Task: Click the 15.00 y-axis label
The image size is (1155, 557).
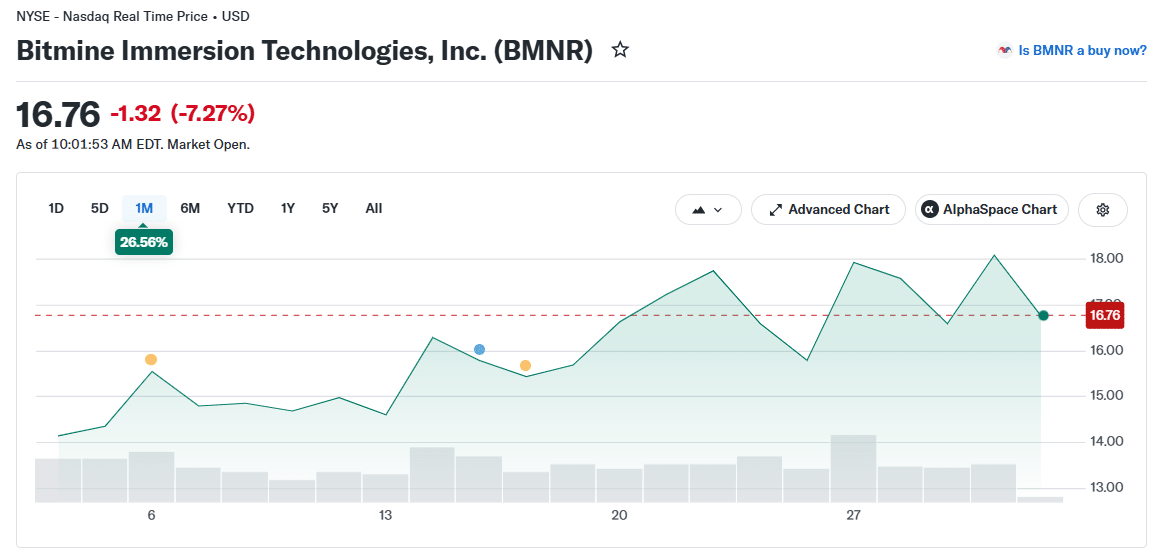Action: point(1106,396)
